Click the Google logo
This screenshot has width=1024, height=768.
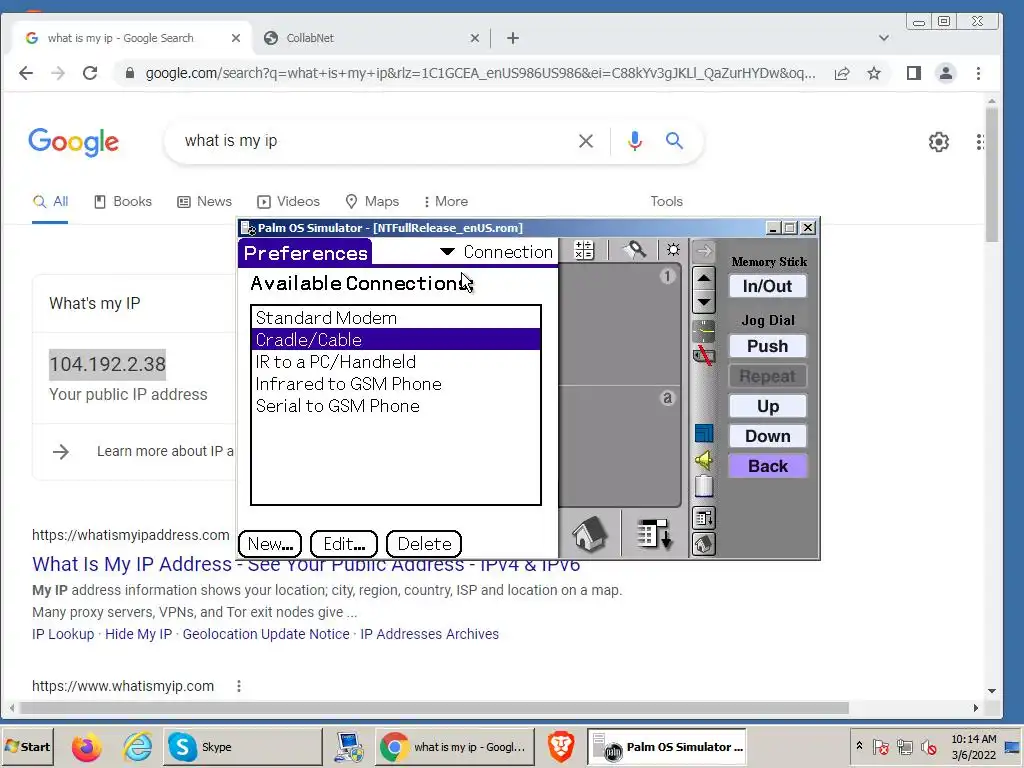point(73,142)
